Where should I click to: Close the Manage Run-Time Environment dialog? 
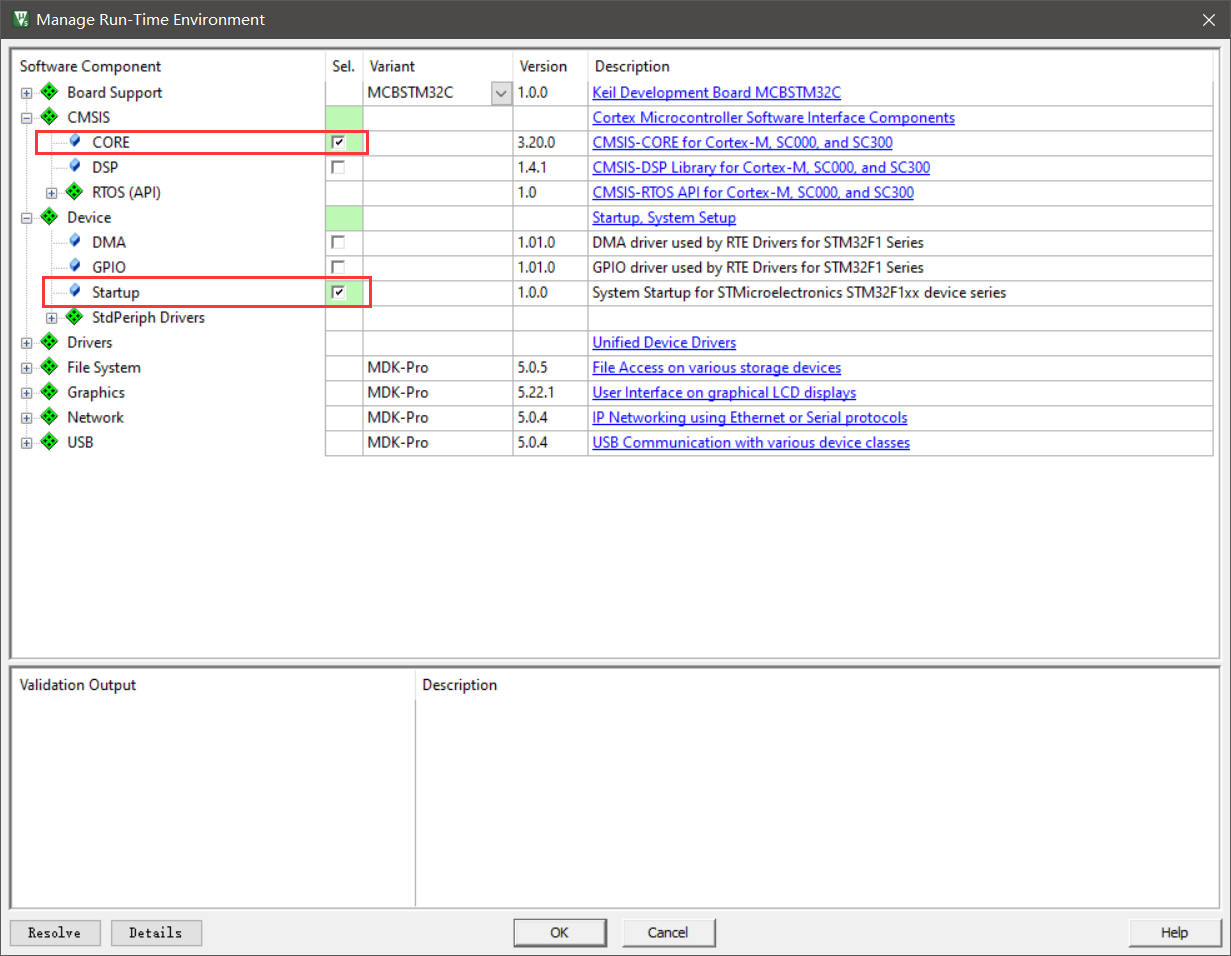(x=1208, y=19)
